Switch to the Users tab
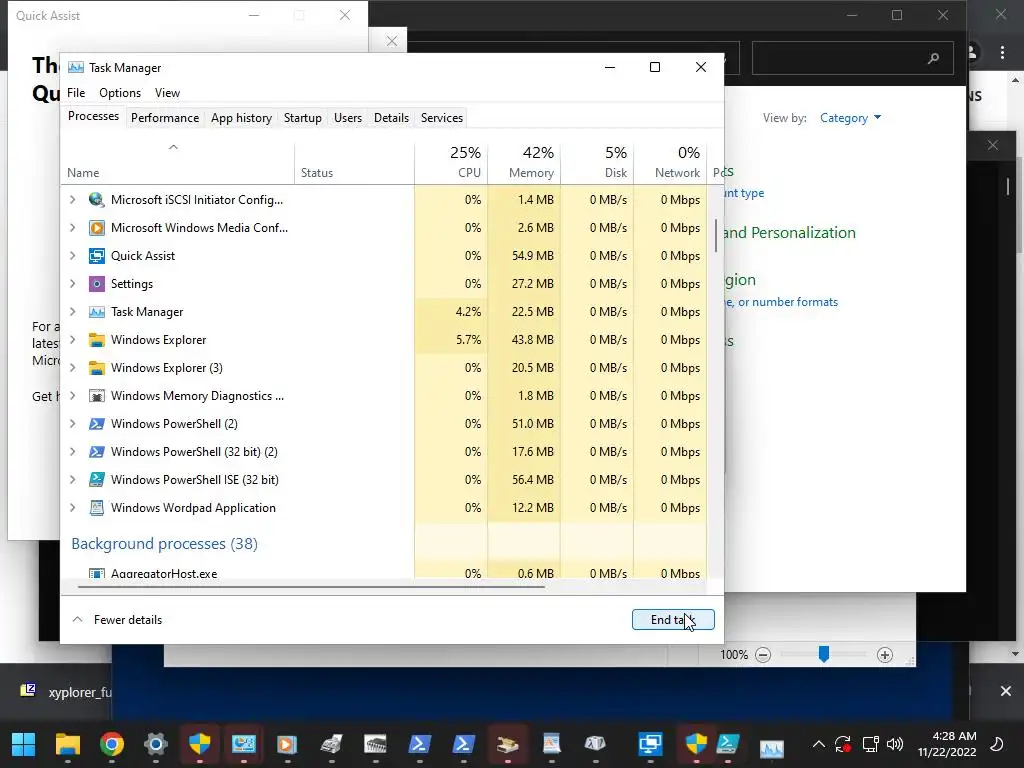 click(x=347, y=118)
